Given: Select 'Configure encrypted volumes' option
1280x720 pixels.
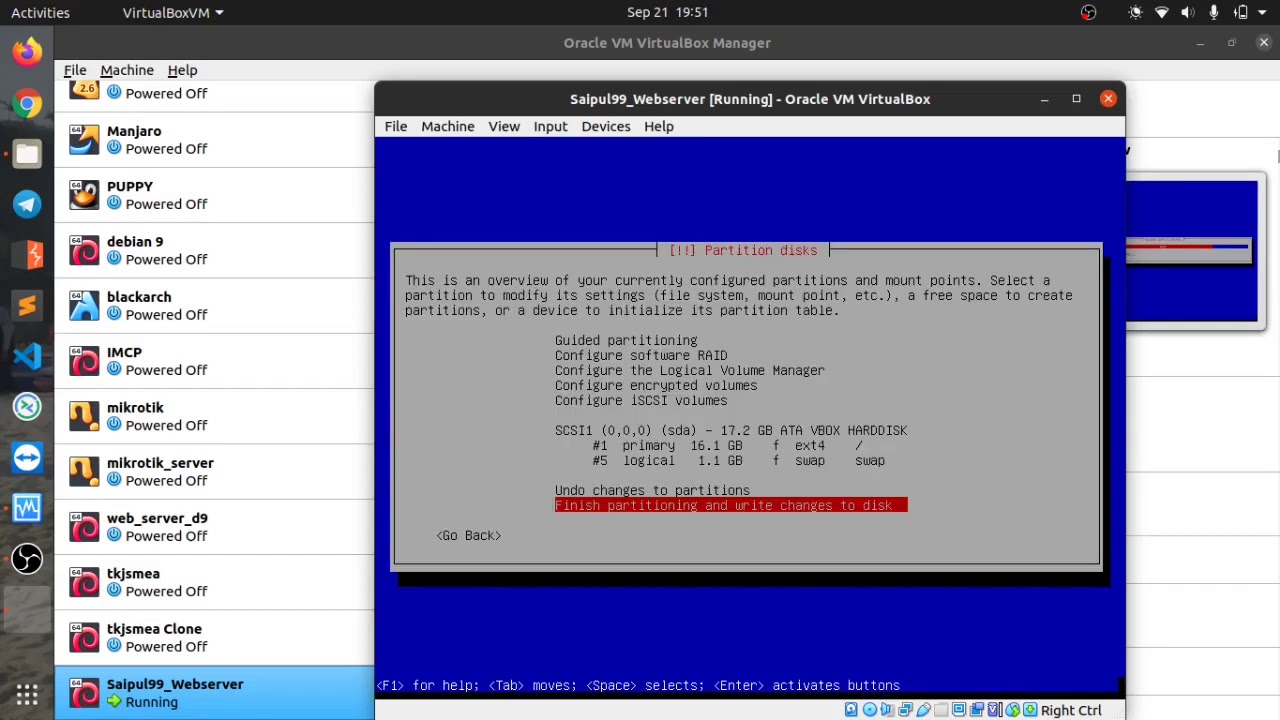Looking at the screenshot, I should (x=656, y=385).
